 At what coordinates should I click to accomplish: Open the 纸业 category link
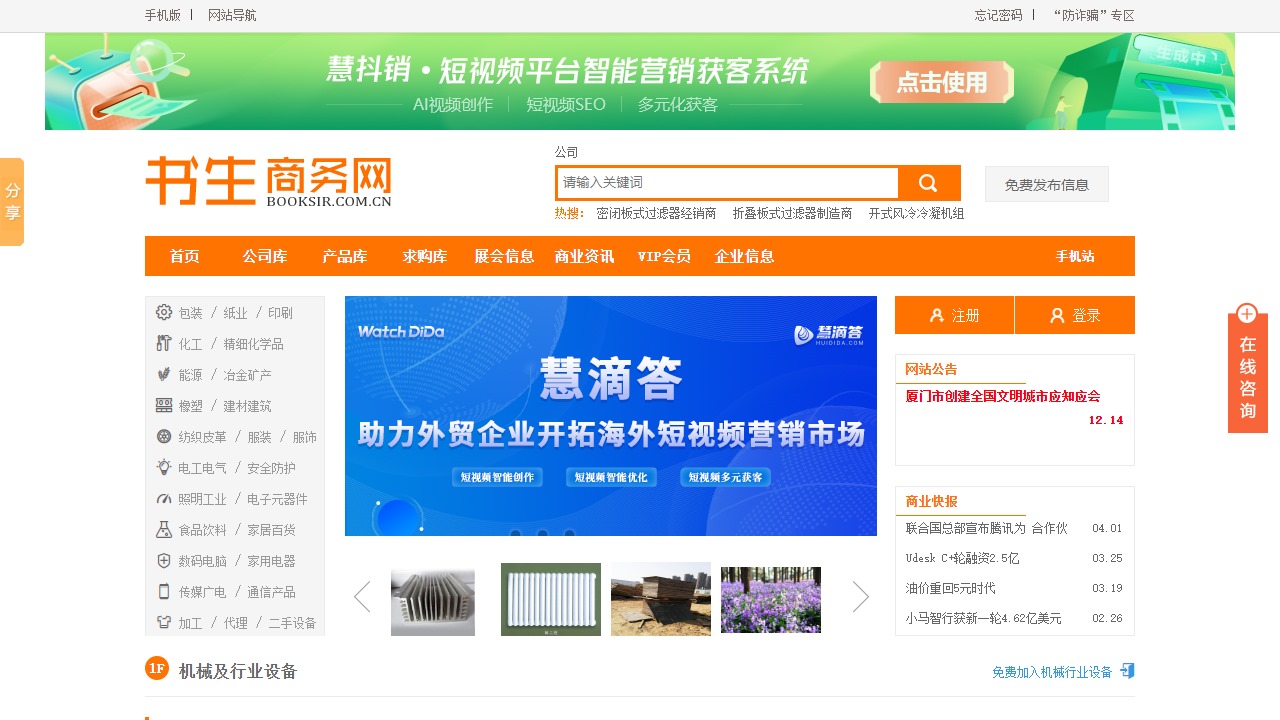click(x=235, y=313)
